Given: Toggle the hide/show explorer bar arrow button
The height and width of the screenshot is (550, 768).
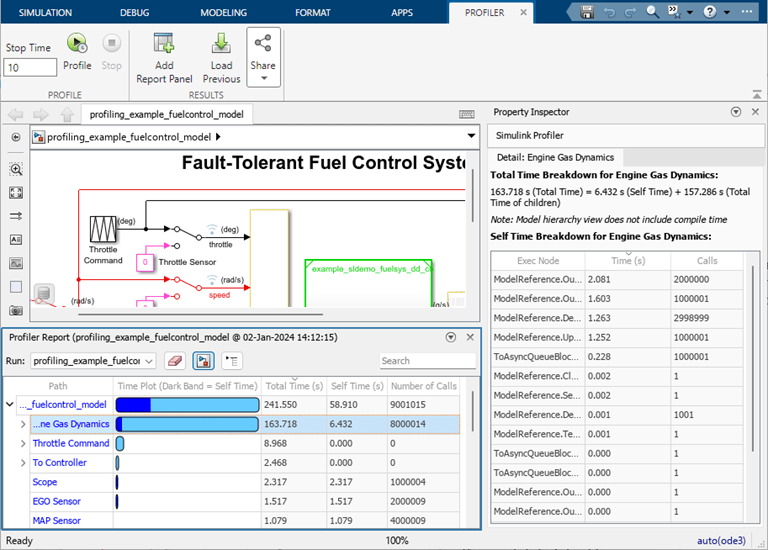Looking at the screenshot, I should point(15,137).
